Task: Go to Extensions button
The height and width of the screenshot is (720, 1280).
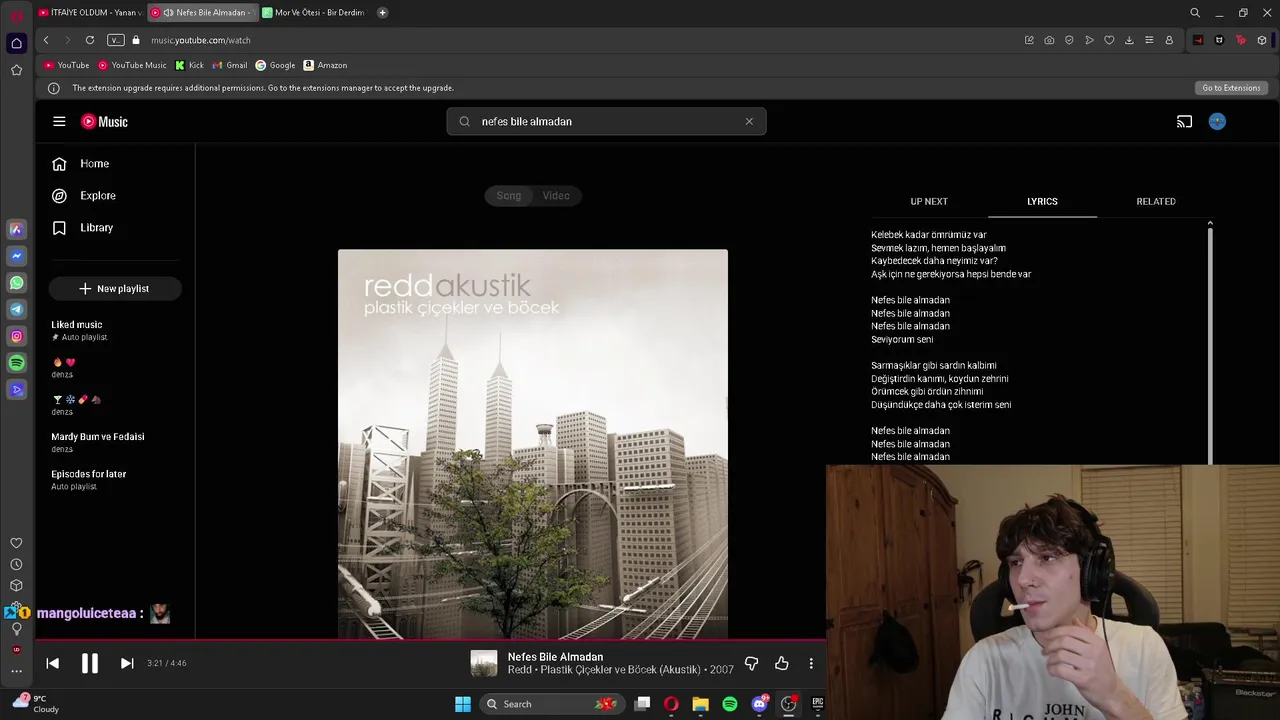Action: click(1231, 88)
